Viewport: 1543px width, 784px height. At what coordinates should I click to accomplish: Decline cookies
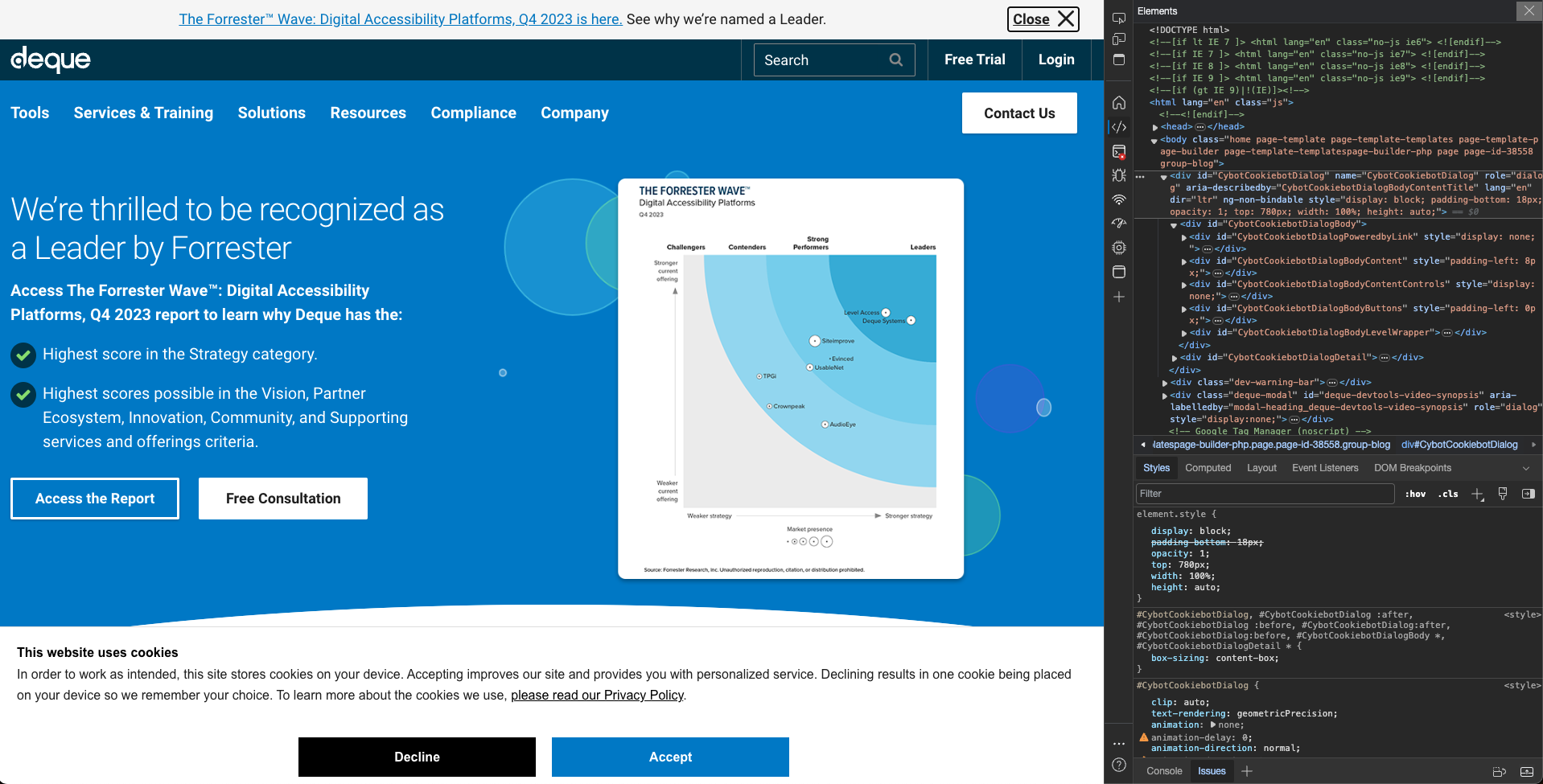coord(417,757)
